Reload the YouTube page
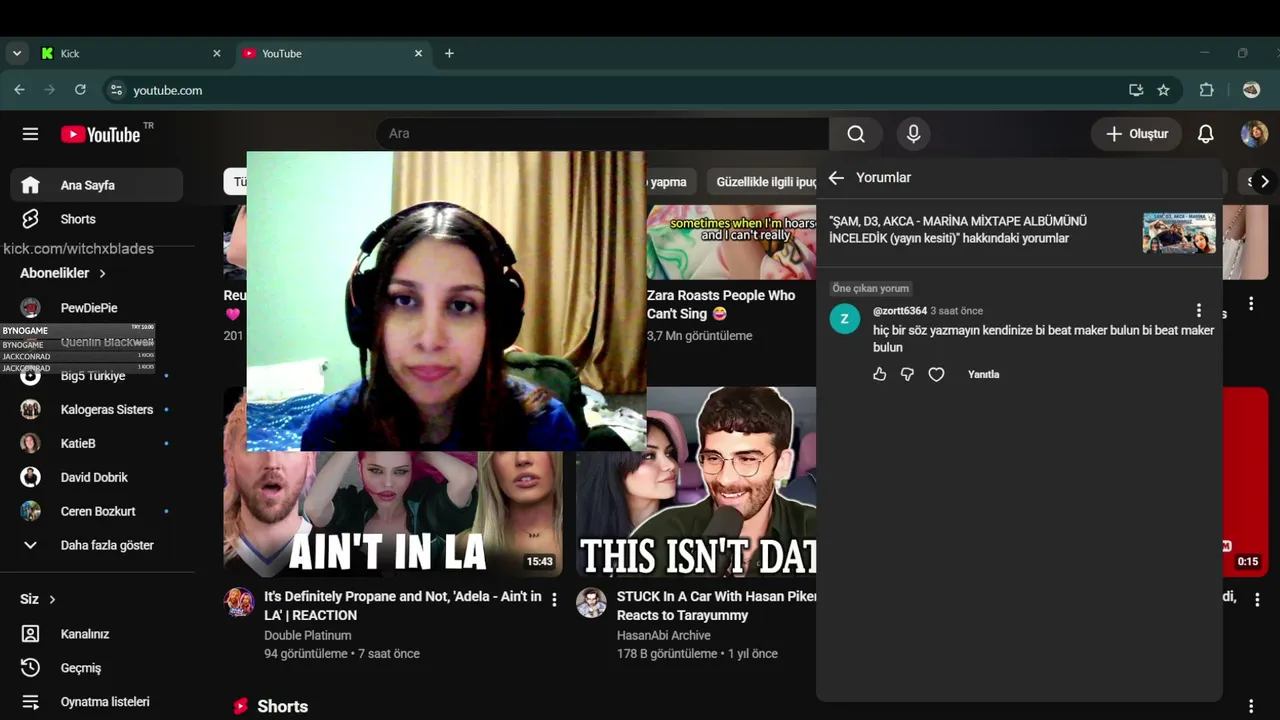This screenshot has height=720, width=1280. tap(80, 90)
